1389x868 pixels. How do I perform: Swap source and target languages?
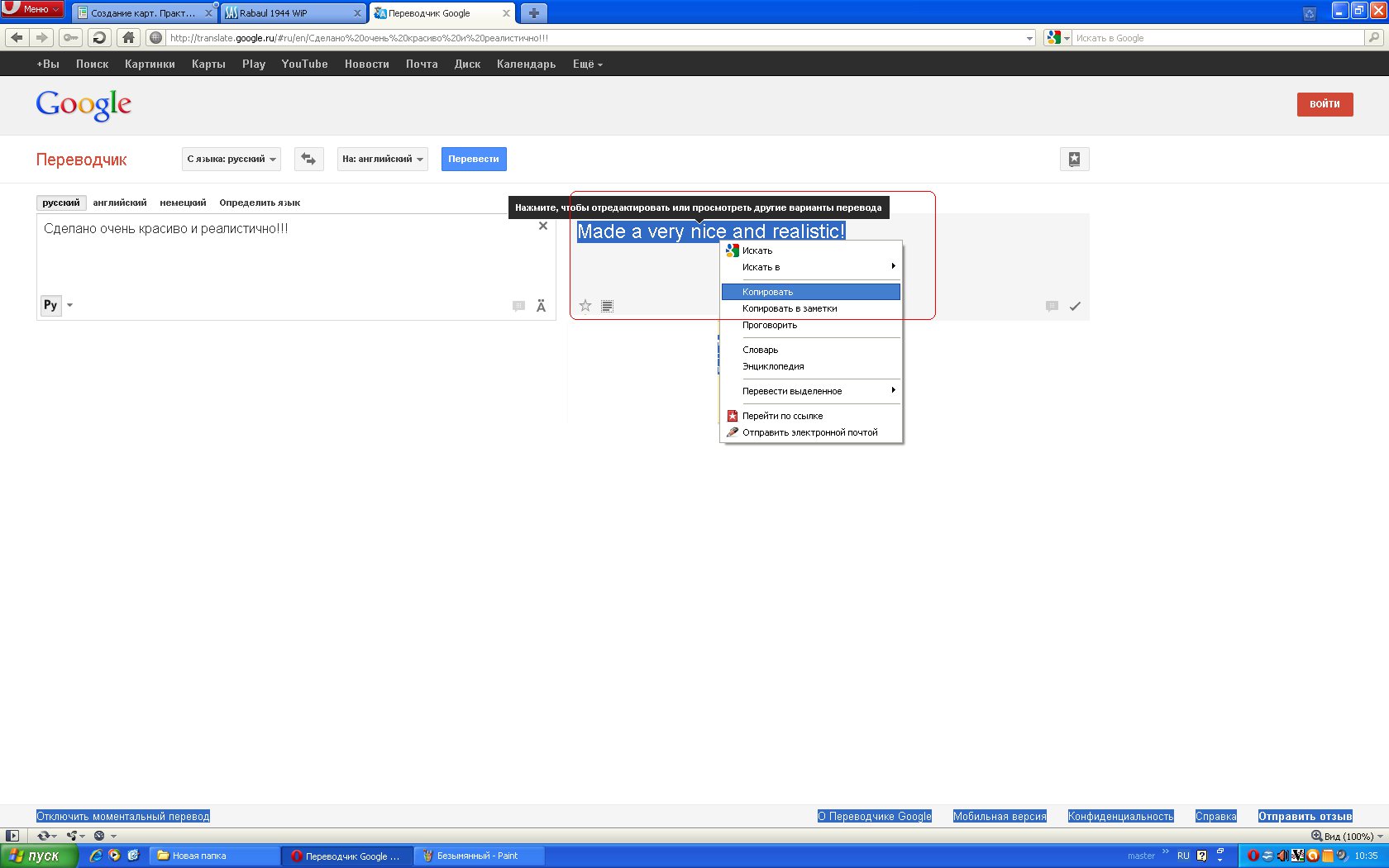(x=308, y=159)
